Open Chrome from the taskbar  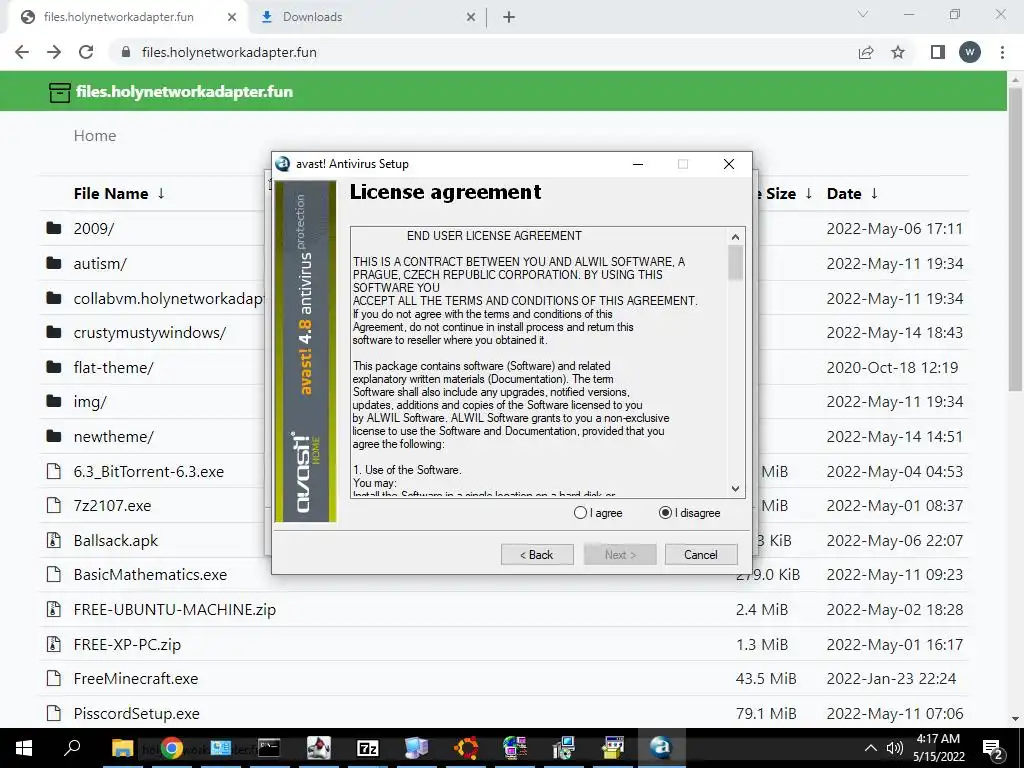tap(172, 748)
